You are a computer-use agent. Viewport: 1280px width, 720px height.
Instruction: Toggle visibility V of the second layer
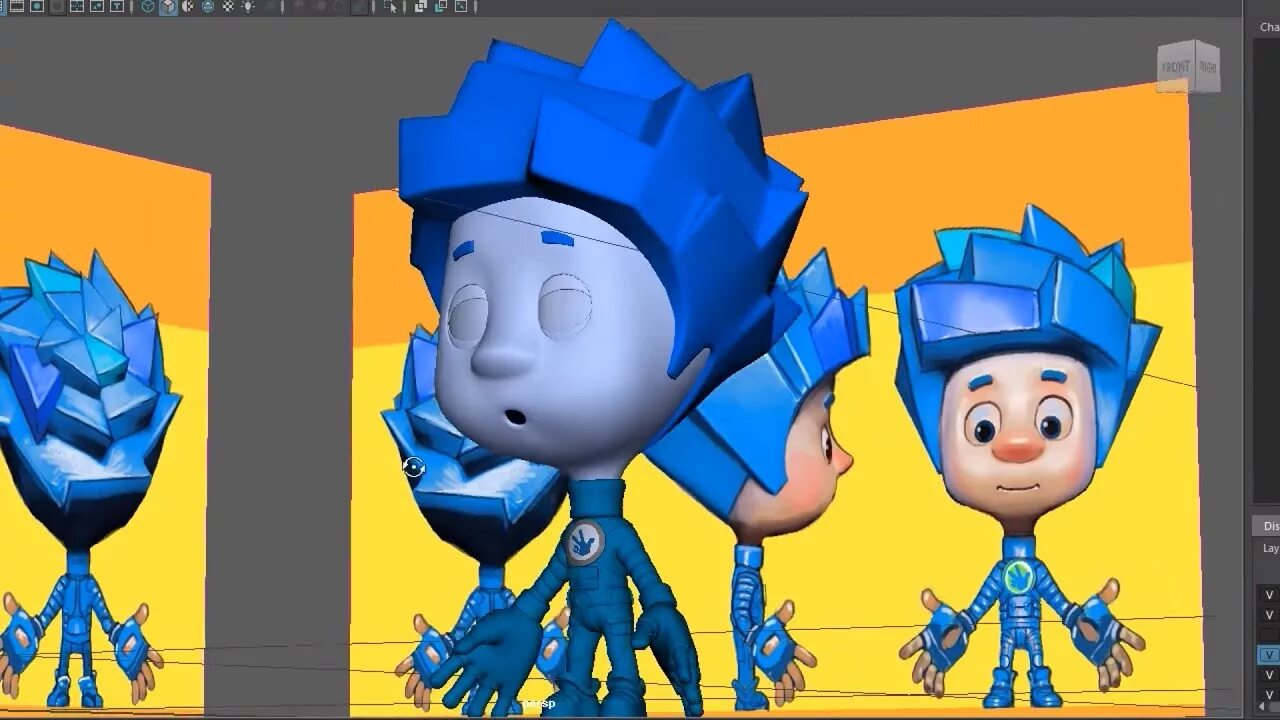(x=1269, y=614)
